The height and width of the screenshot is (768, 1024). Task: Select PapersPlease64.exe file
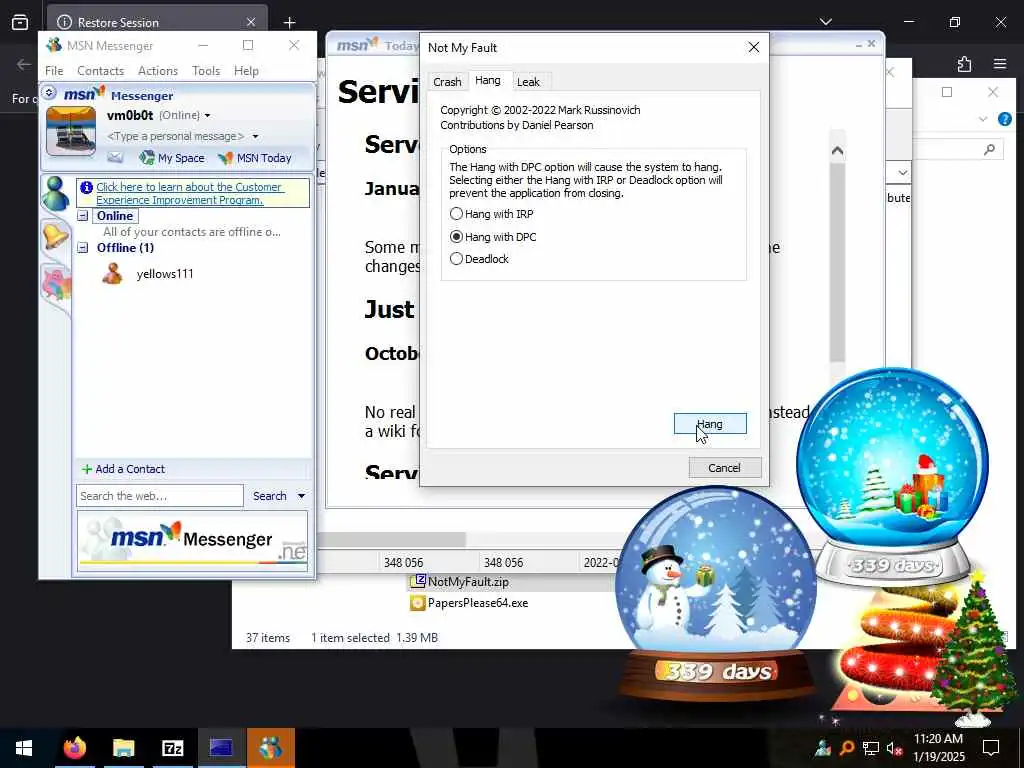click(x=470, y=603)
